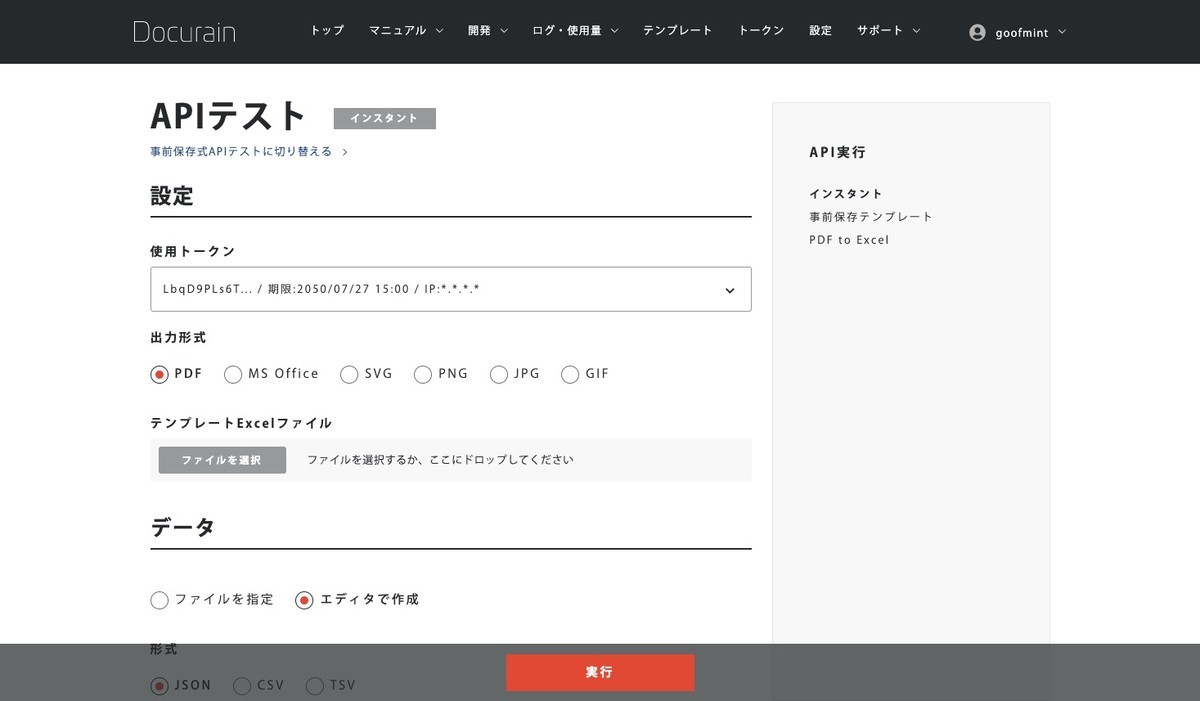Open PDF to Excel sidebar link
The width and height of the screenshot is (1200, 701).
point(849,240)
